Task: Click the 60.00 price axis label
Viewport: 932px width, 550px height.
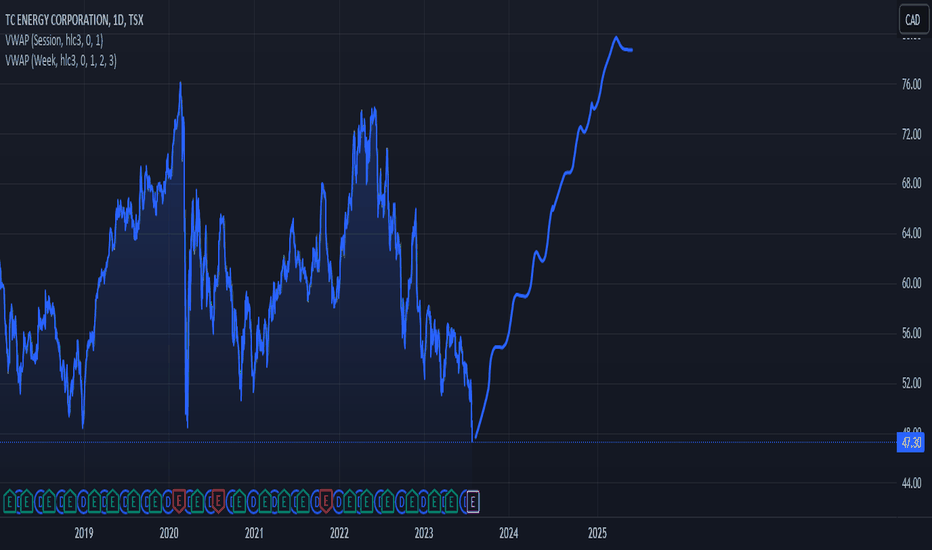Action: click(x=911, y=284)
